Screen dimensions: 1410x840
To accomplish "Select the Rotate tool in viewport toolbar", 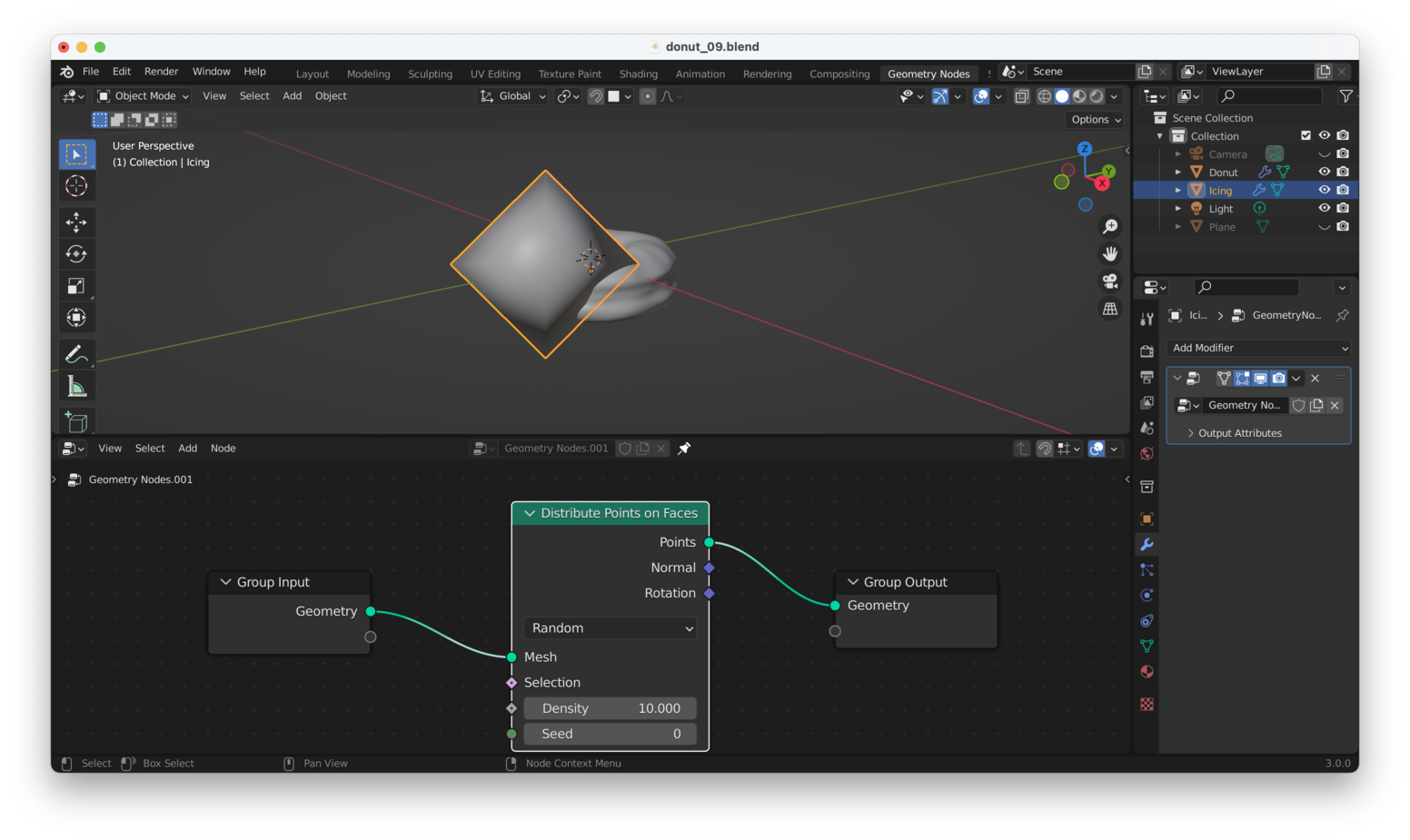I will pyautogui.click(x=76, y=254).
